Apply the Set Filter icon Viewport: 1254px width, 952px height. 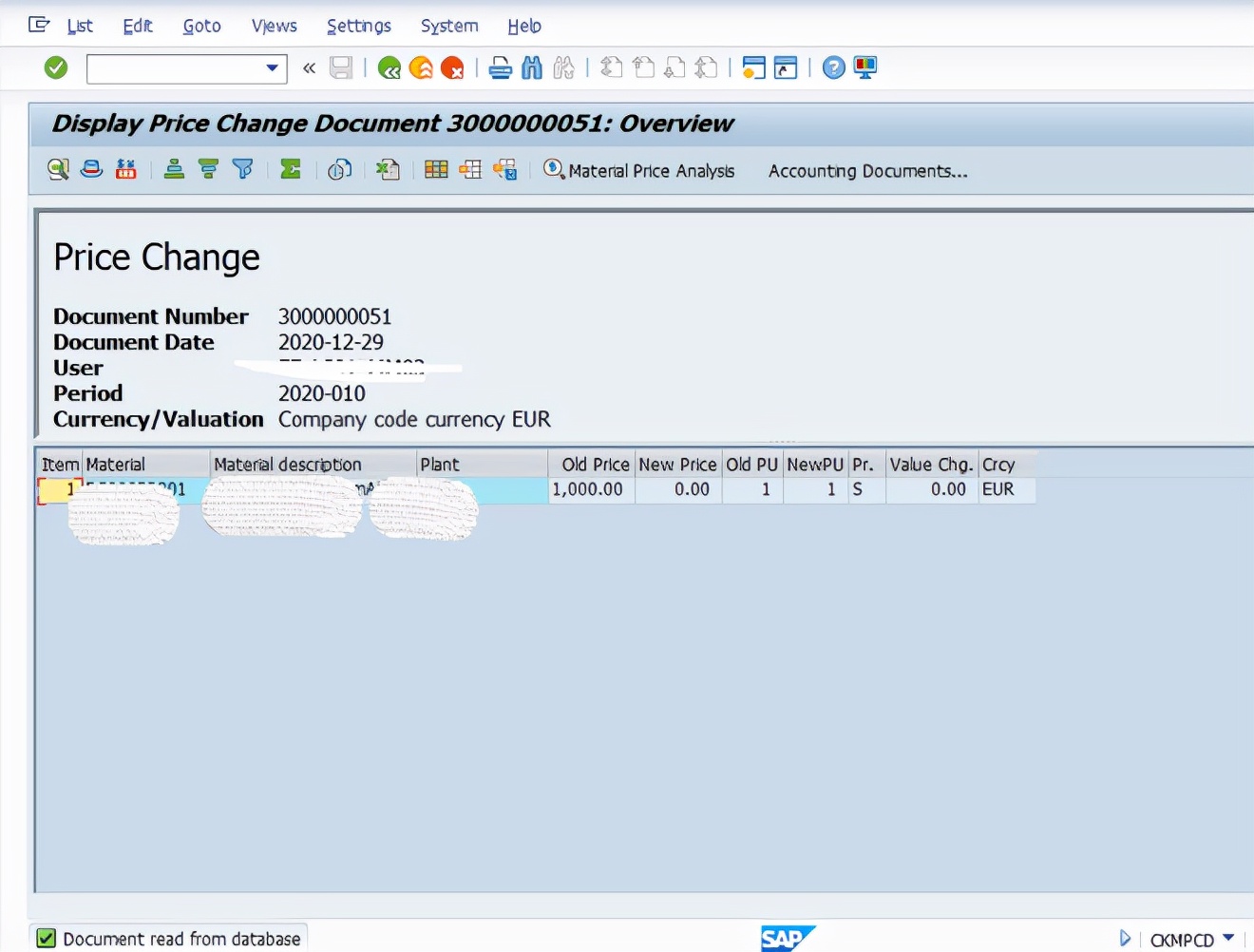[243, 169]
